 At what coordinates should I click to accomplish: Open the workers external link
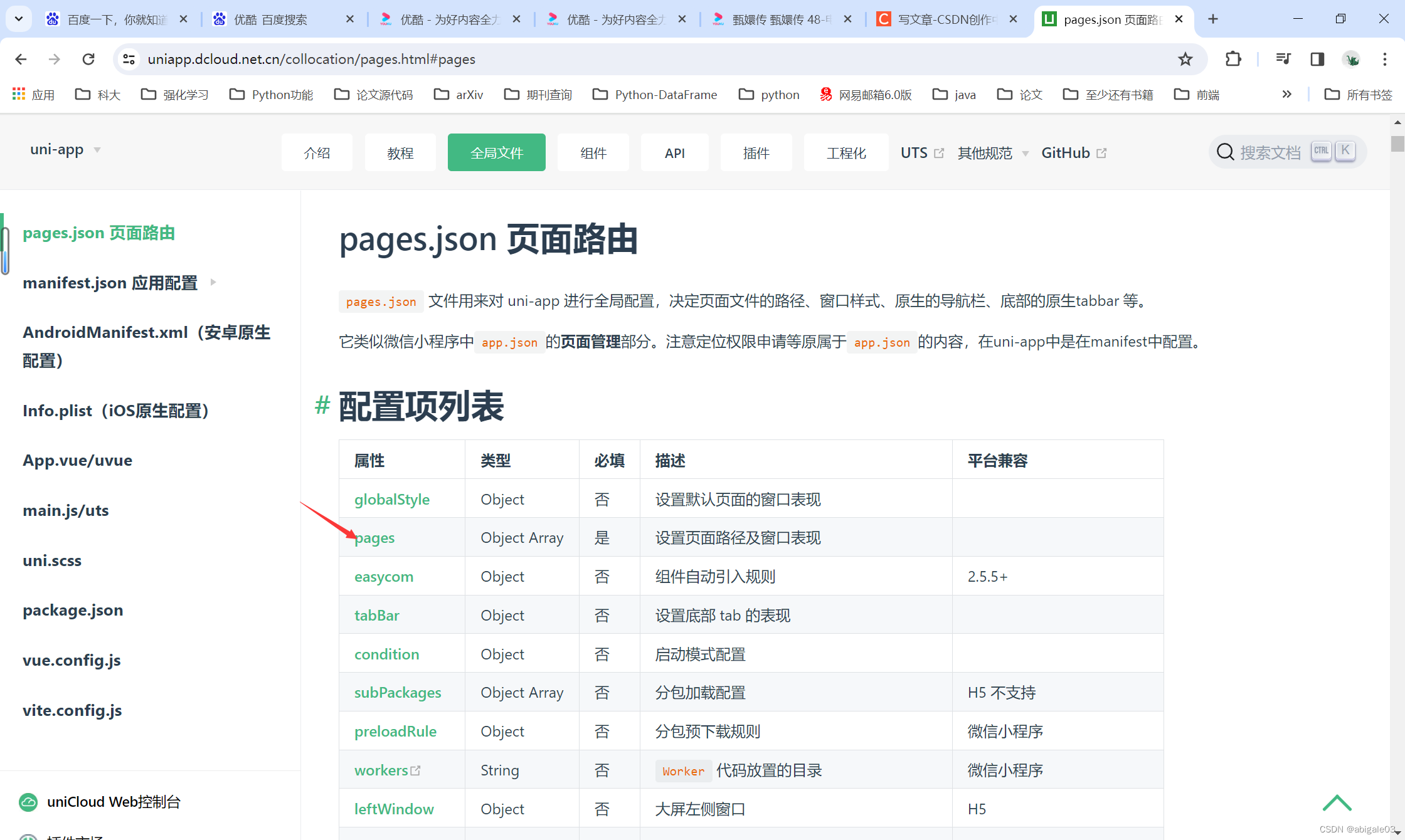[387, 770]
